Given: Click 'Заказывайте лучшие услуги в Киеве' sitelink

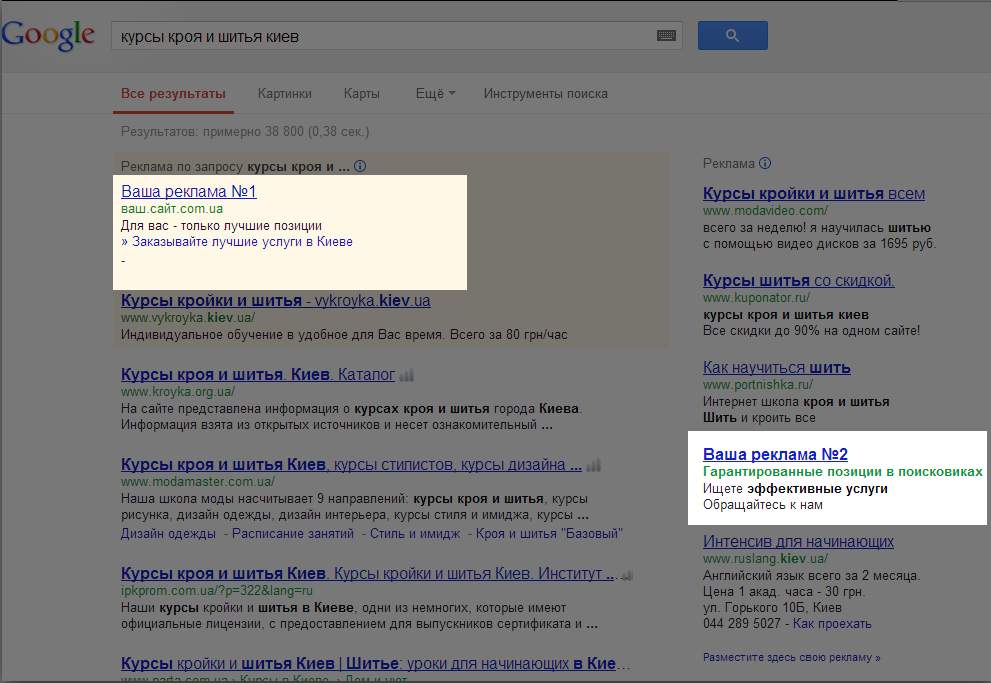Looking at the screenshot, I should [237, 242].
